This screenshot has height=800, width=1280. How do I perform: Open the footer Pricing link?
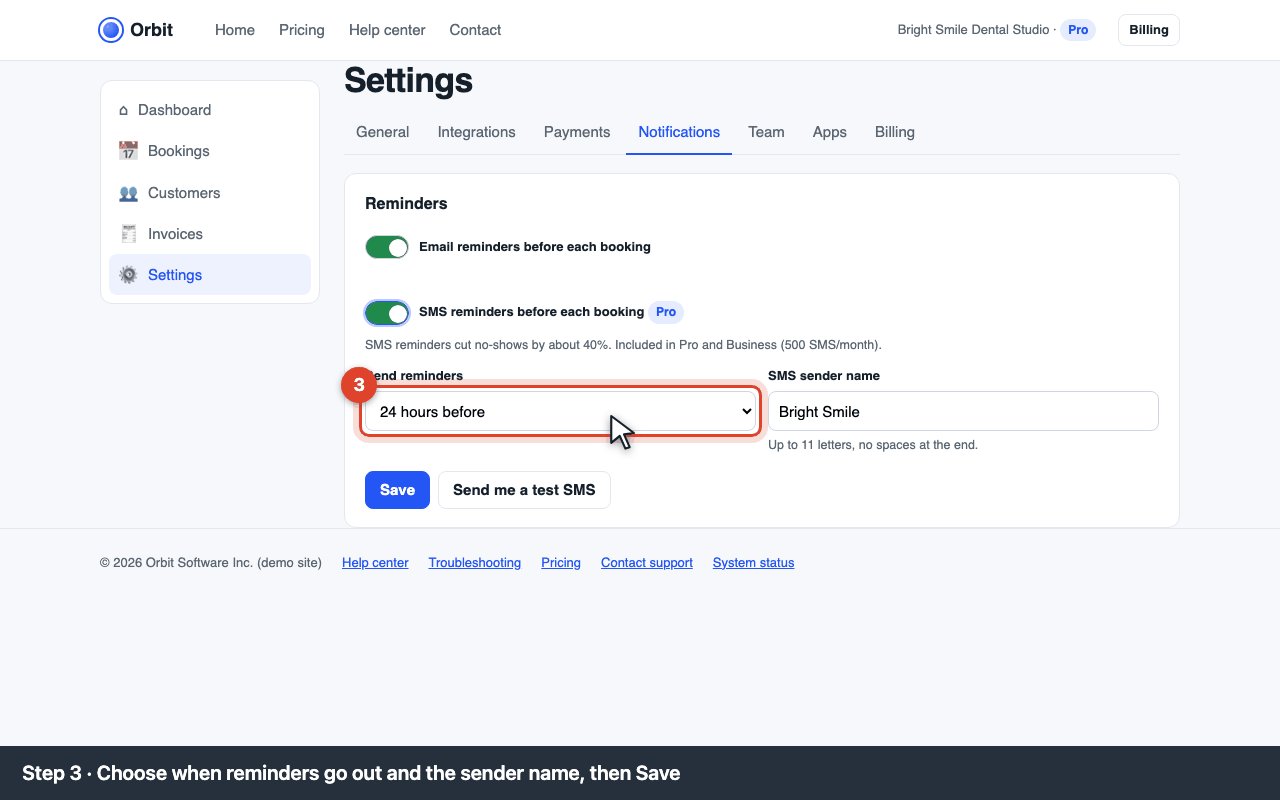(x=561, y=563)
